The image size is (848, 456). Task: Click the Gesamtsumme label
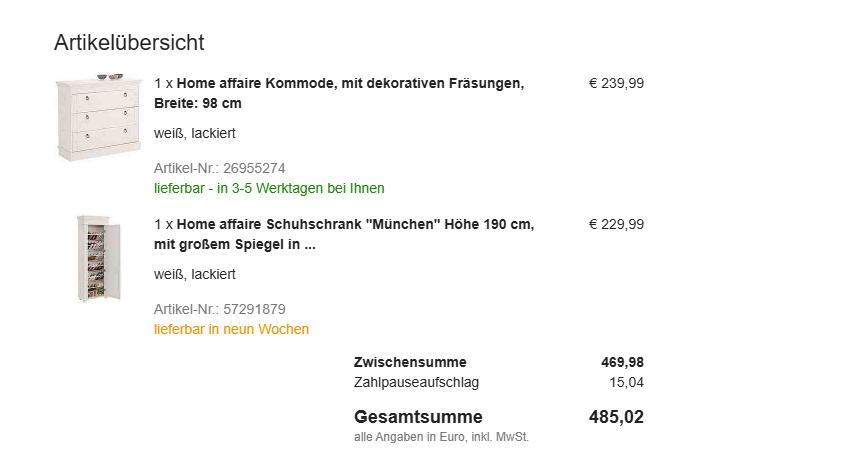tap(418, 417)
